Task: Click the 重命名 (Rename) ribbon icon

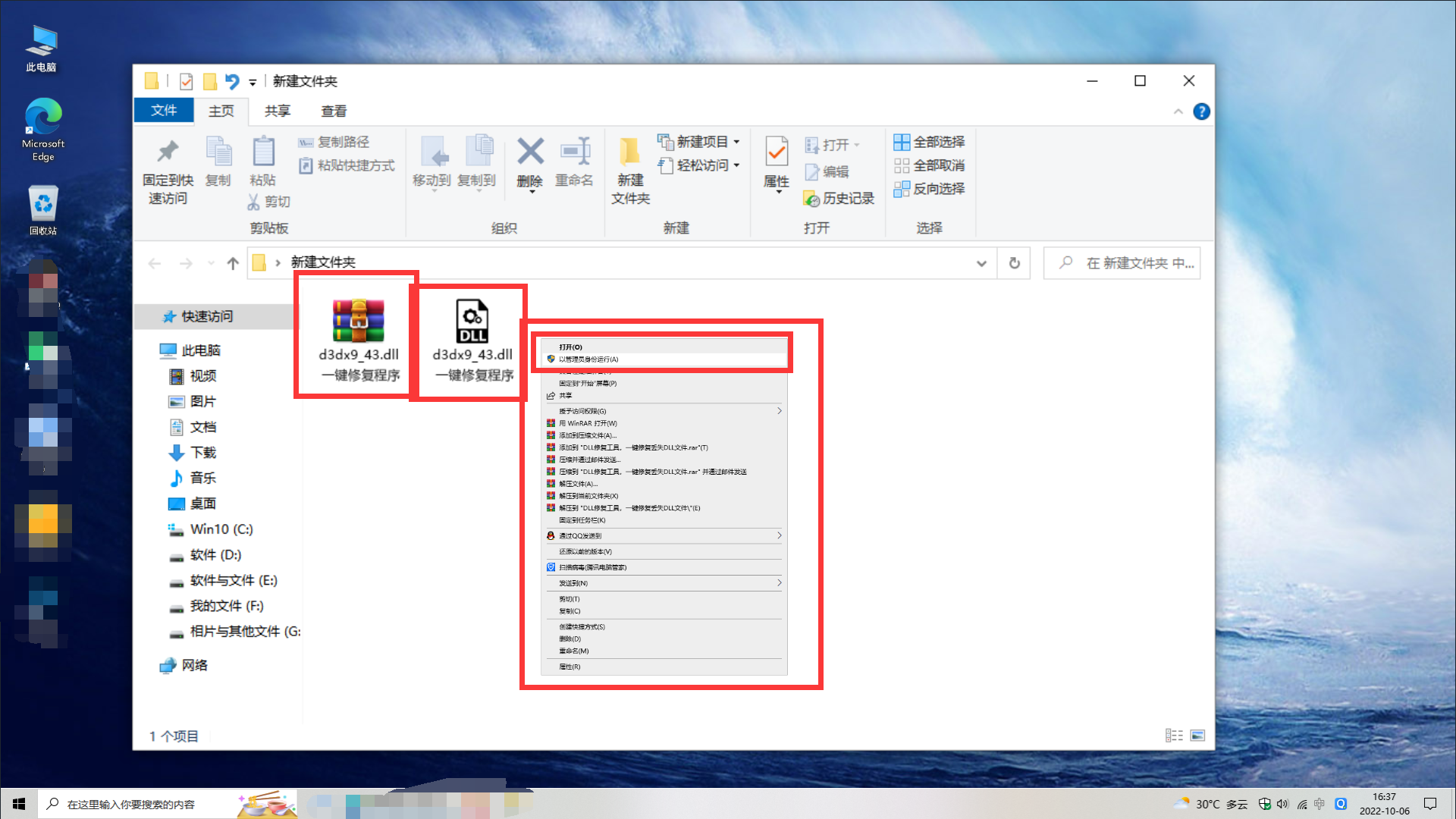Action: click(x=576, y=161)
